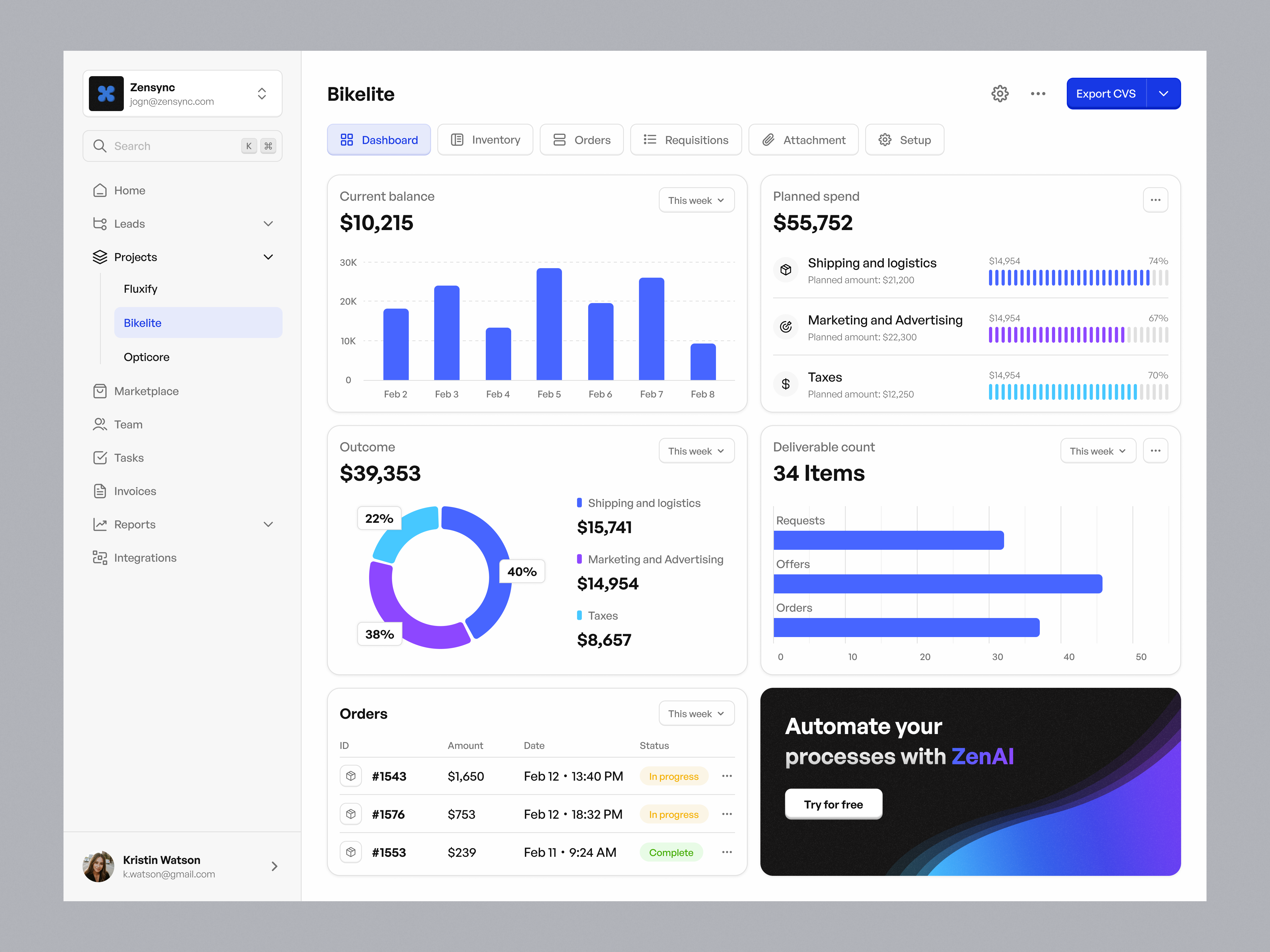Select the Marketplace icon in the sidebar
This screenshot has height=952, width=1270.
tap(100, 391)
